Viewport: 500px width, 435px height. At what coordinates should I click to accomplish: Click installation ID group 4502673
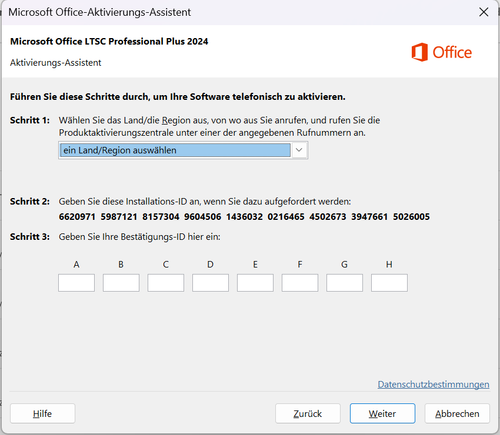(x=328, y=217)
